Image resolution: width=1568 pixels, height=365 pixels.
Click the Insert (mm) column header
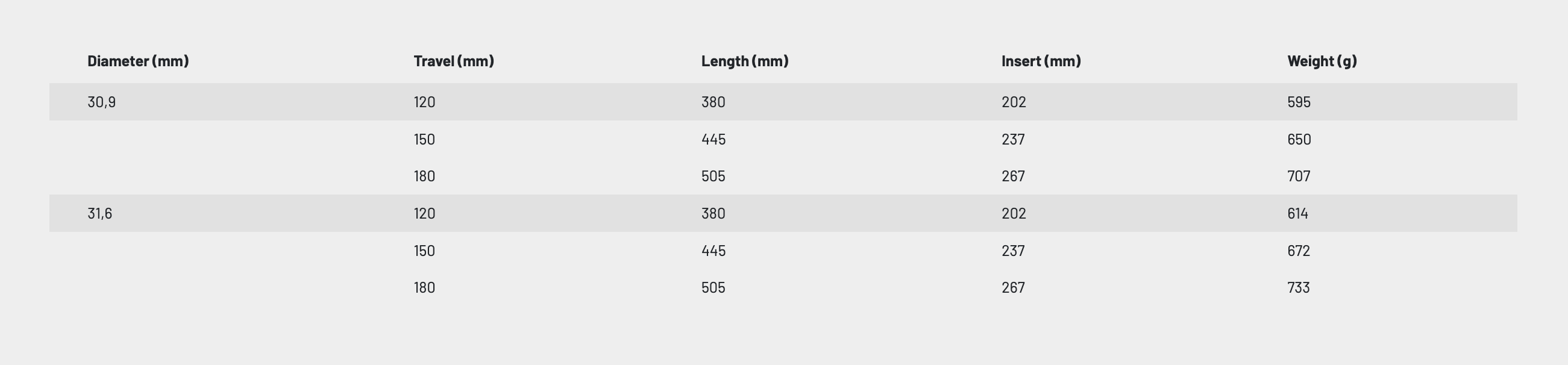pos(1041,61)
